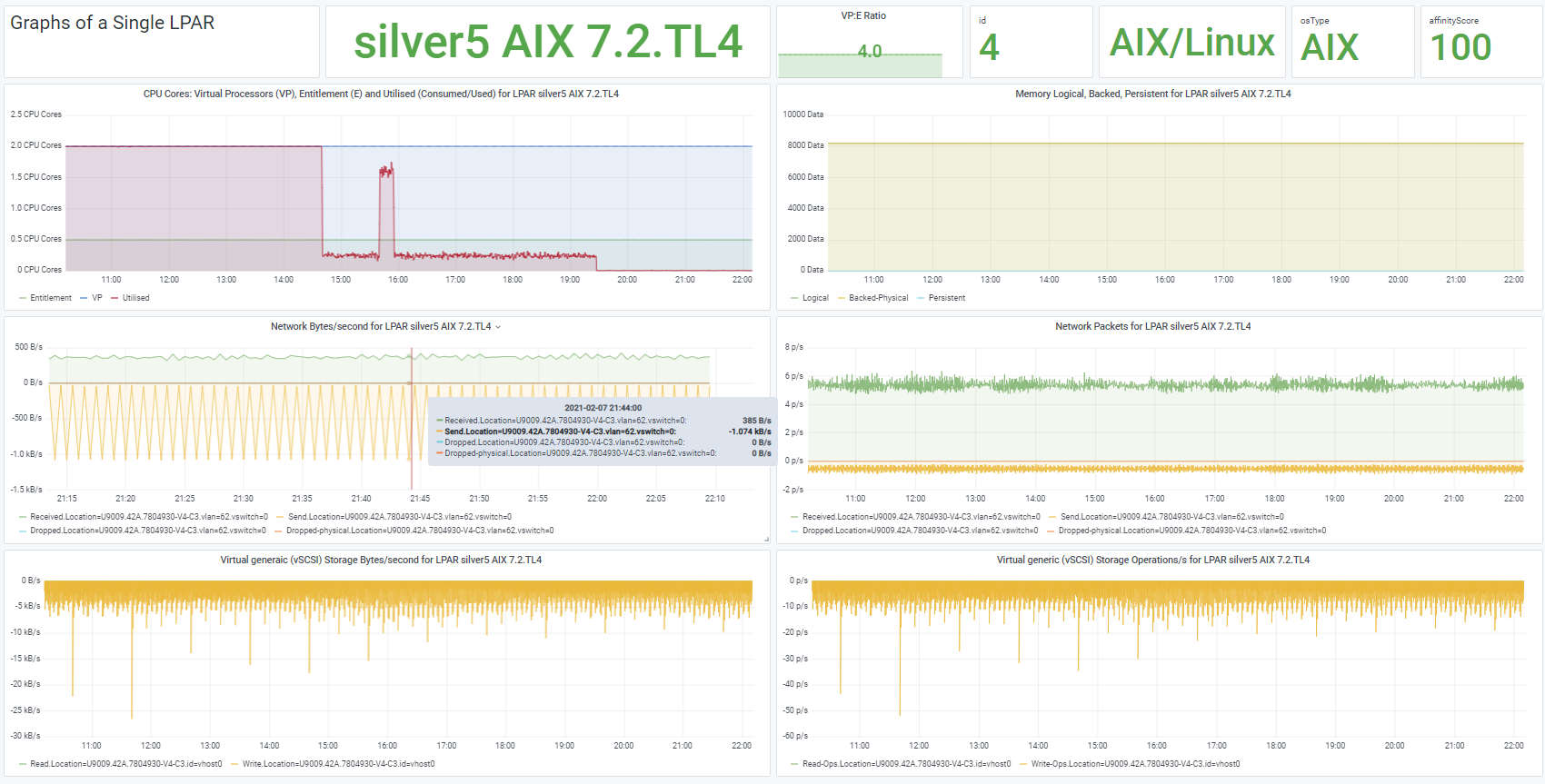Click the 21:45 time label on Network Bytes chart
Screen dimensions: 1545x784
[x=420, y=499]
